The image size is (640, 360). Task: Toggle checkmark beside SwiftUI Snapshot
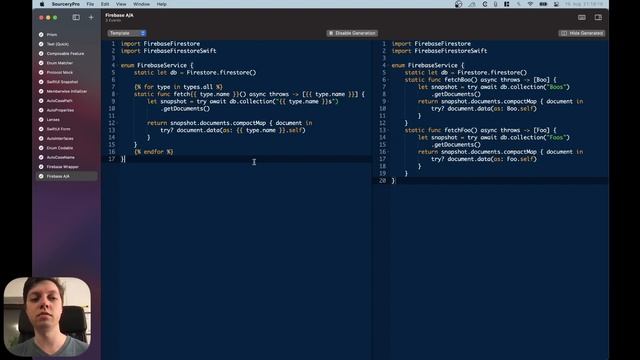(41, 82)
